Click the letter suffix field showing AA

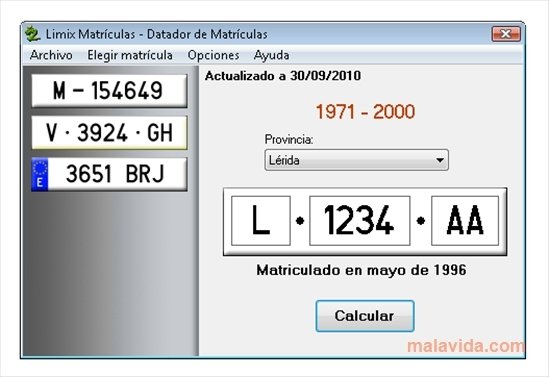click(x=465, y=221)
